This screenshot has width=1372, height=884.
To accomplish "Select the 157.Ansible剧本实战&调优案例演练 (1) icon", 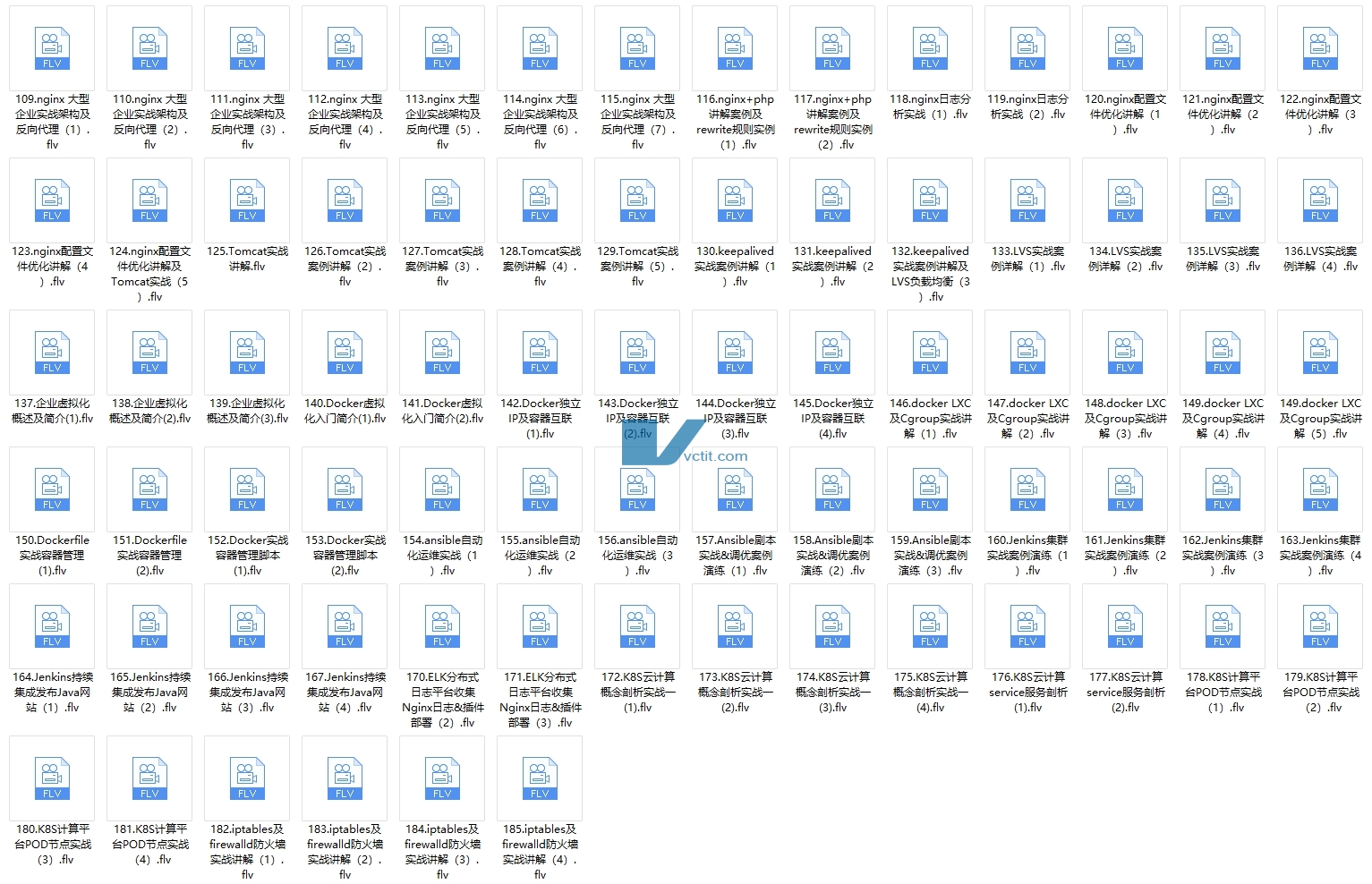I will coord(735,489).
